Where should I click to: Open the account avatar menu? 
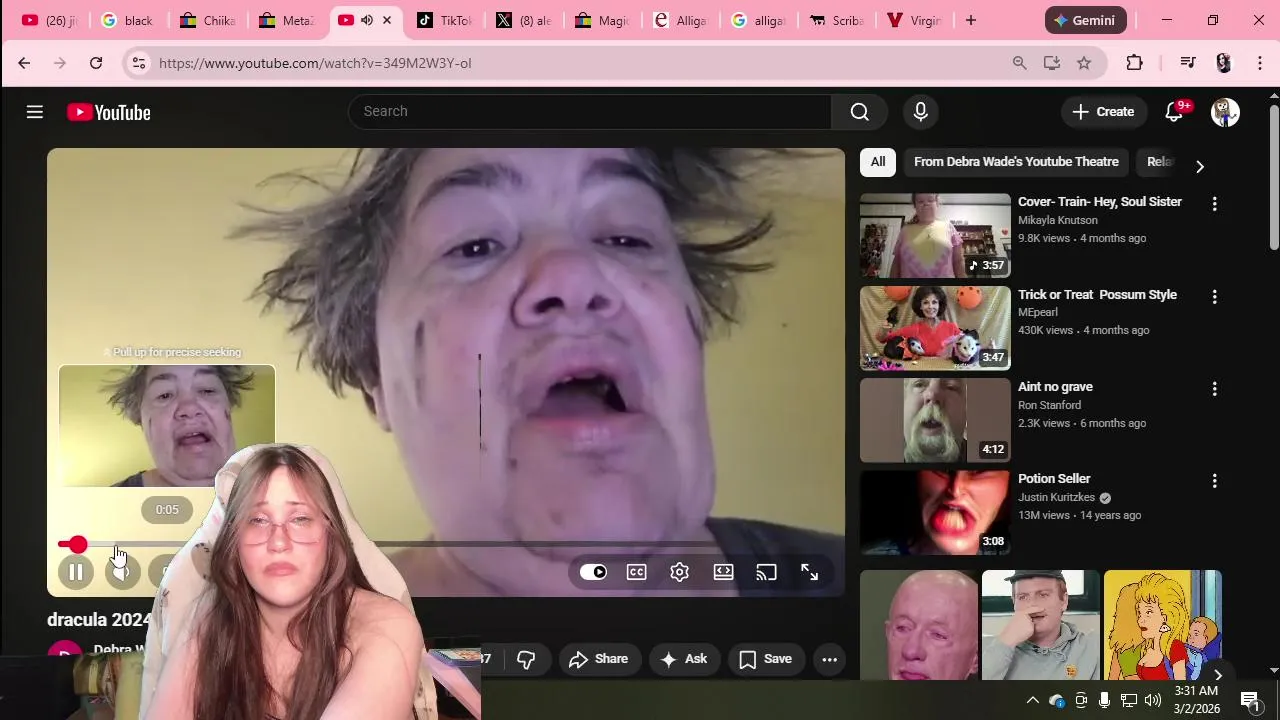click(1225, 112)
